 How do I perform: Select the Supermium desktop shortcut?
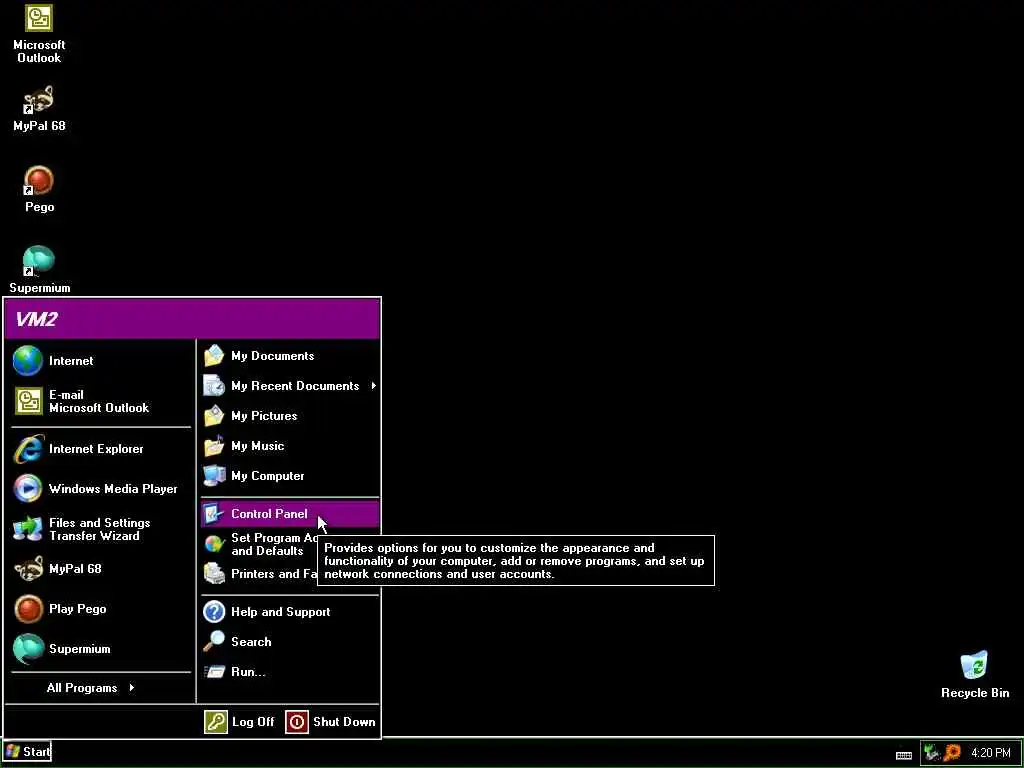pos(39,270)
